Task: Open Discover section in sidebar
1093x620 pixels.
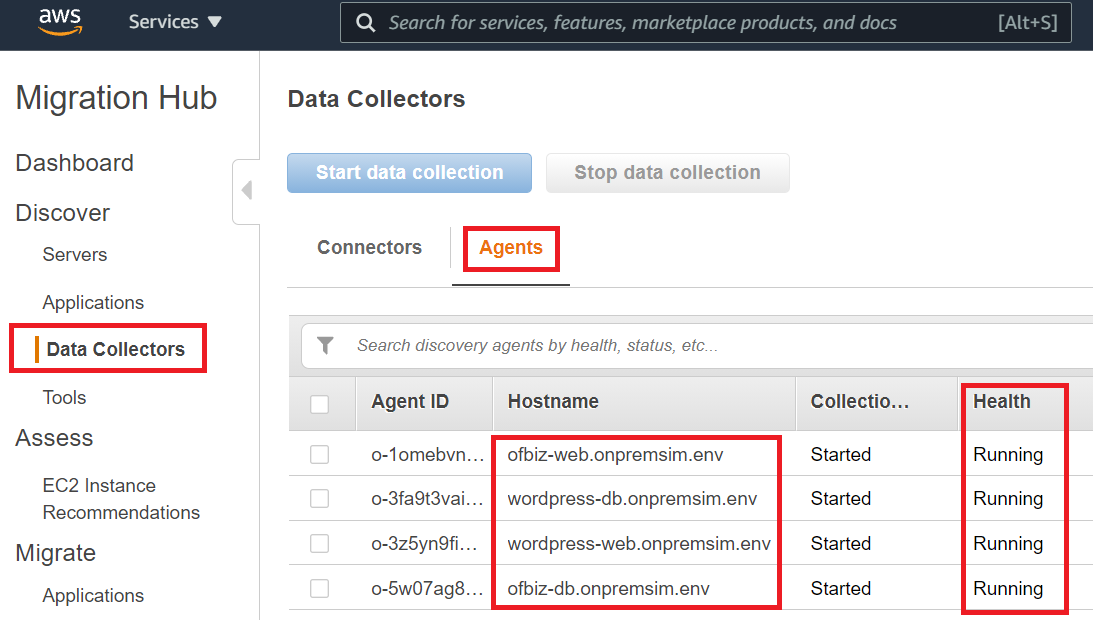Action: [x=63, y=213]
